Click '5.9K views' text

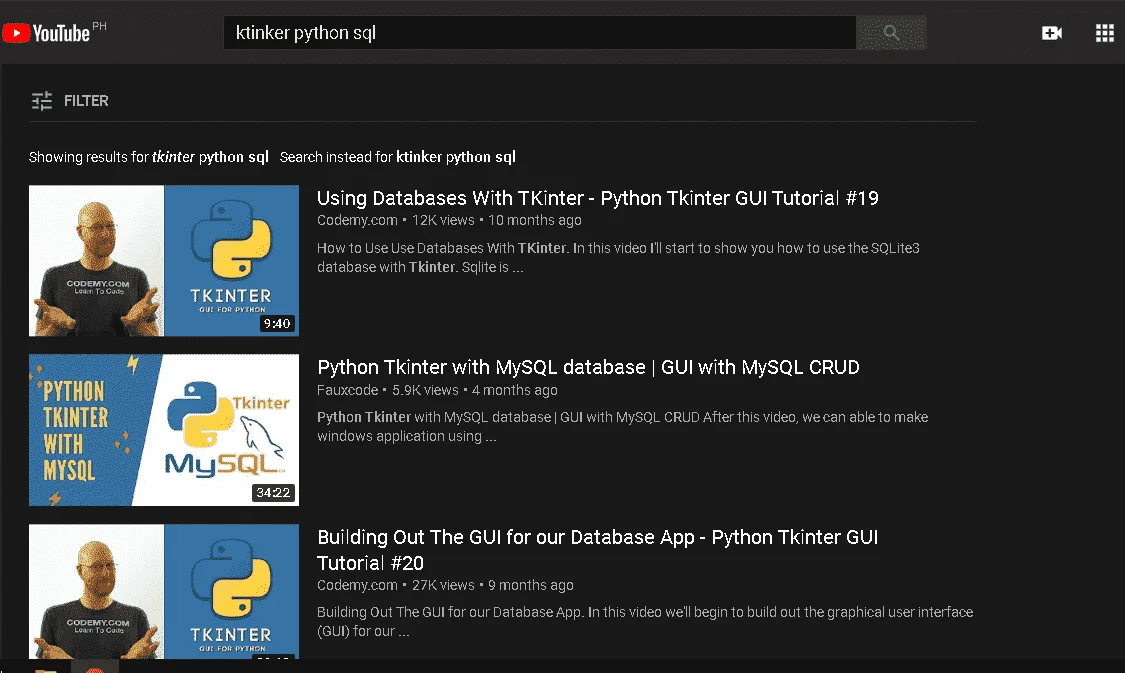pyautogui.click(x=425, y=390)
